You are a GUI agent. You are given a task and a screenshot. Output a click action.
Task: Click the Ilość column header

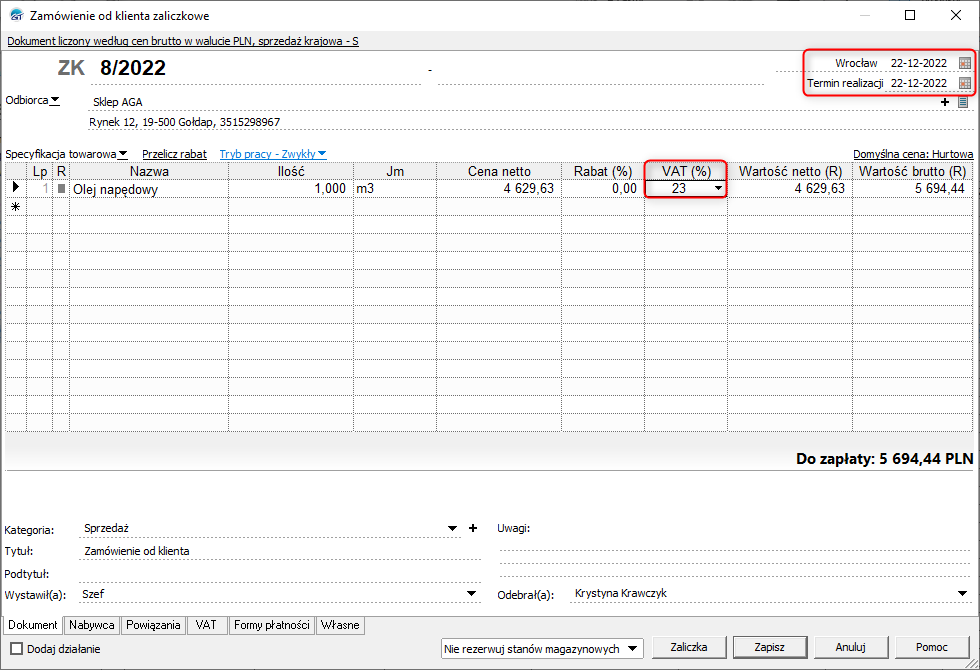[291, 171]
